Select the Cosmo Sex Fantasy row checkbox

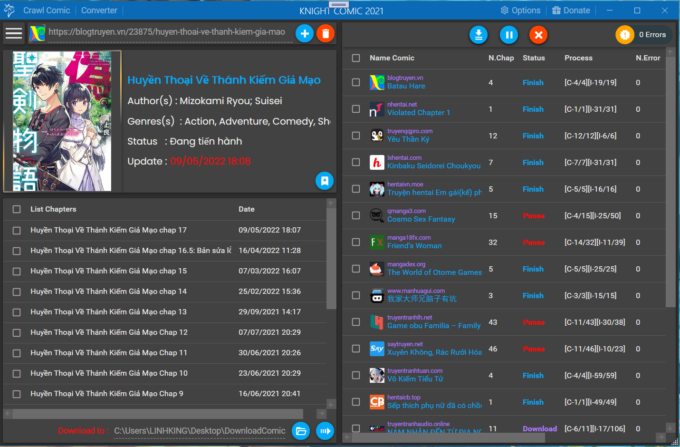[356, 215]
